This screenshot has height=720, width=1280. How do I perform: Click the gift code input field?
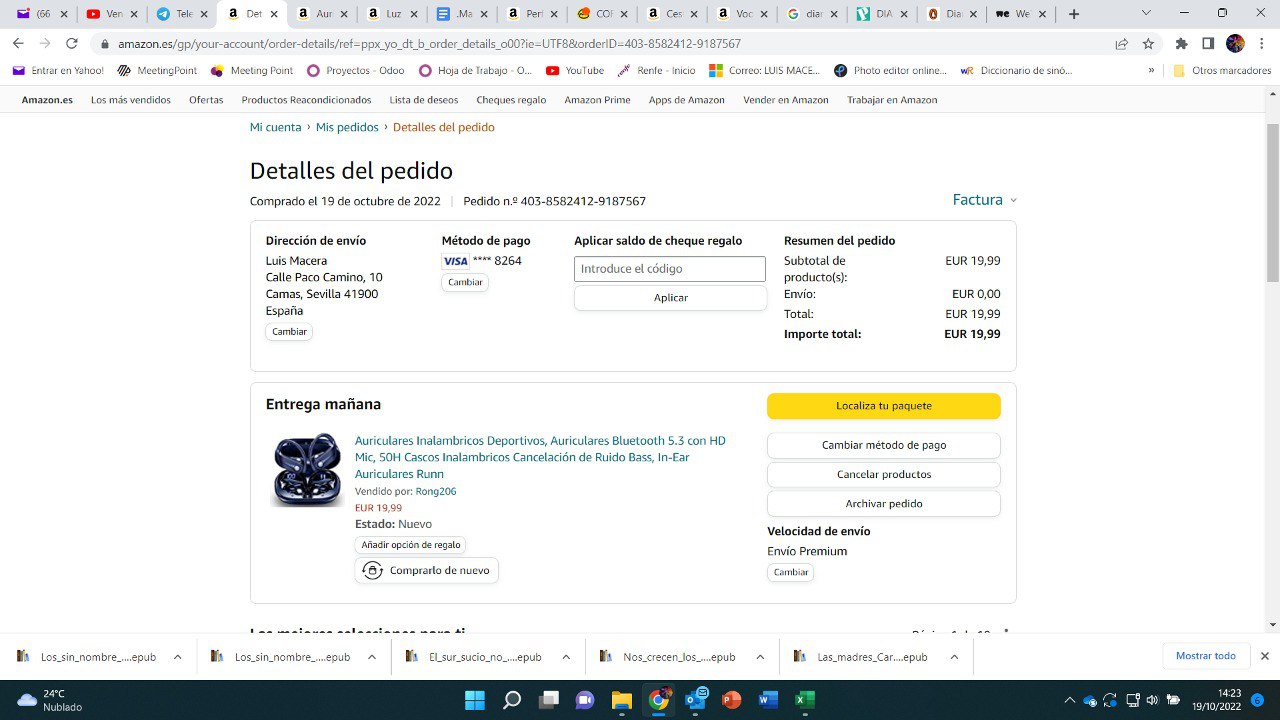click(x=670, y=269)
